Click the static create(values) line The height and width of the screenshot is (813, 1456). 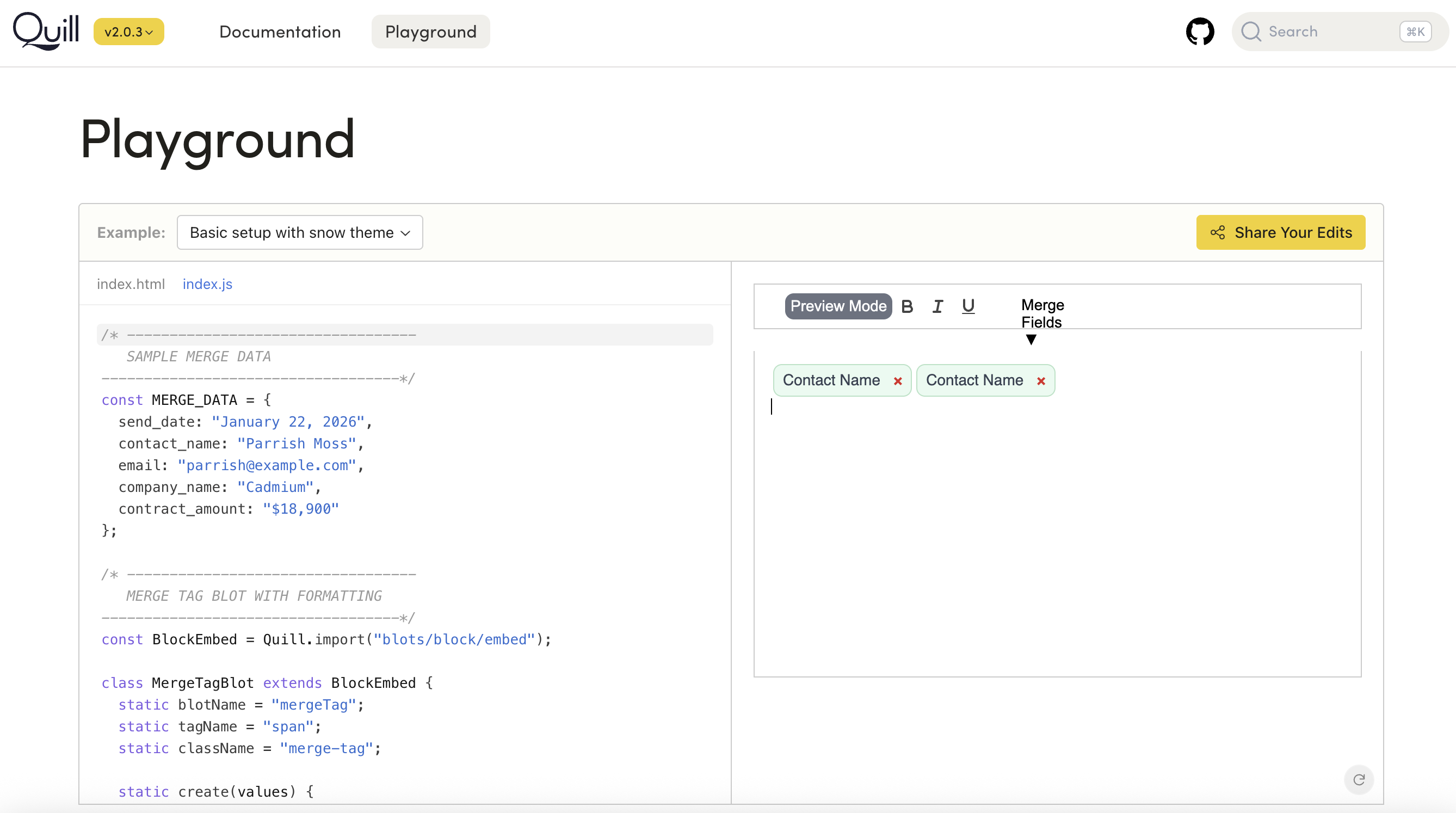(x=216, y=792)
